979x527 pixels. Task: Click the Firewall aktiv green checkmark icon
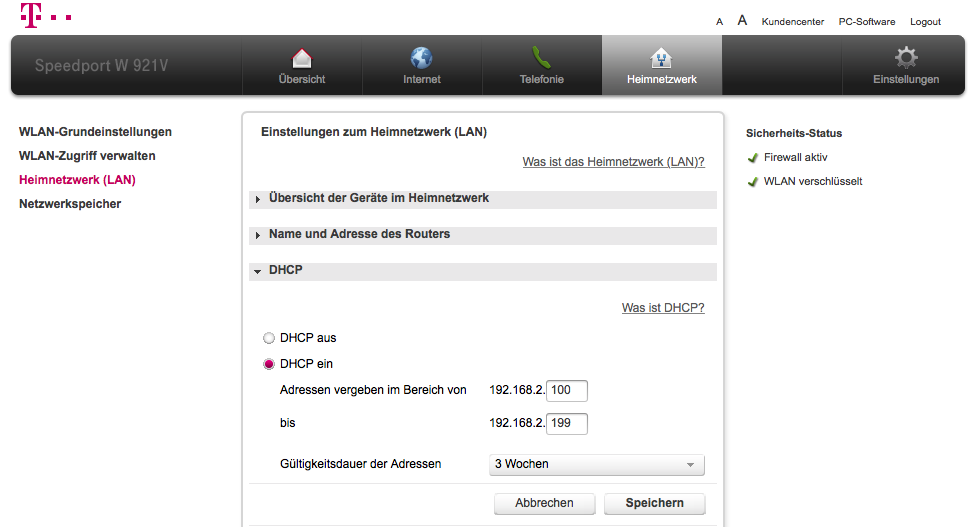coord(753,158)
